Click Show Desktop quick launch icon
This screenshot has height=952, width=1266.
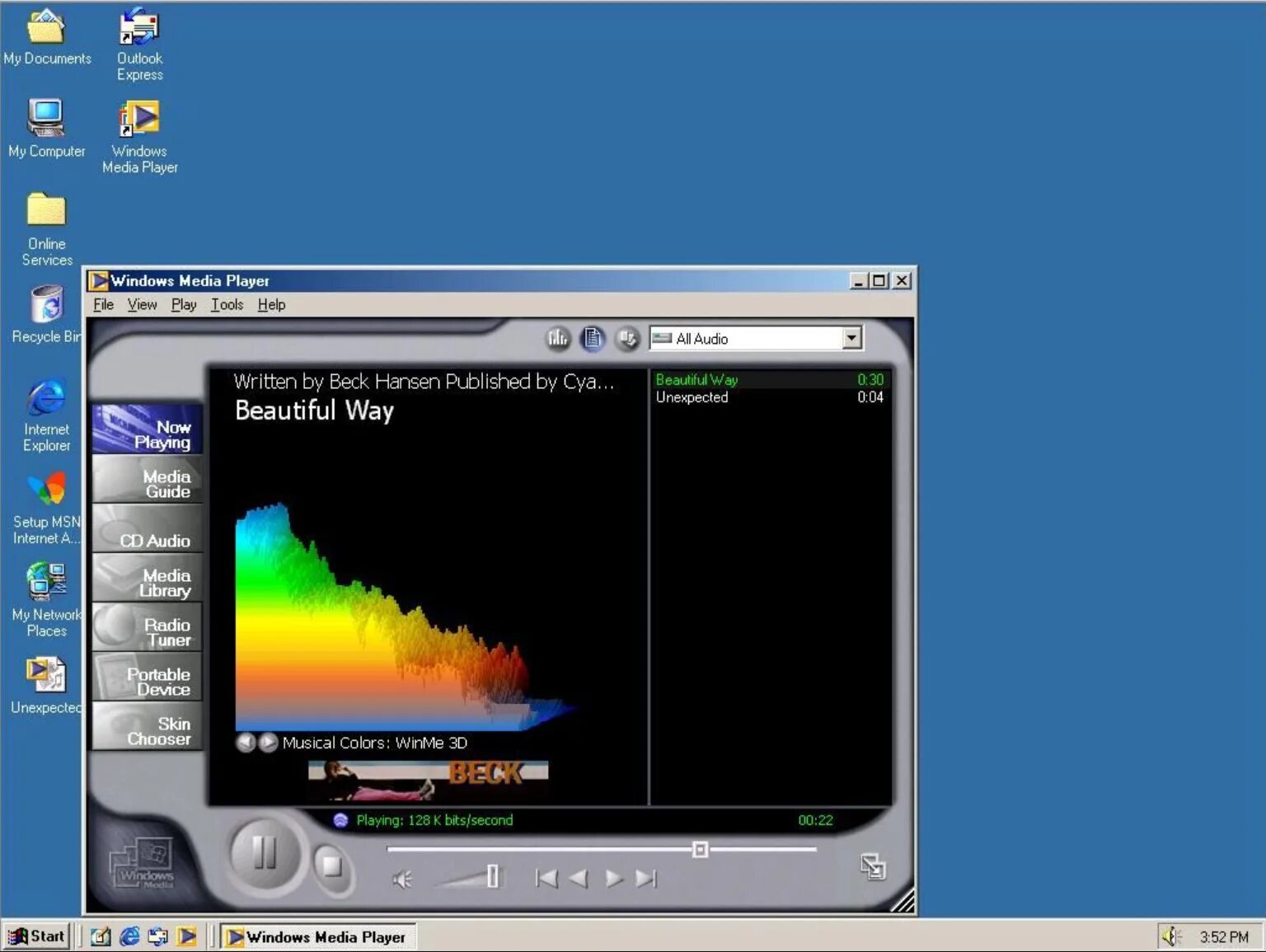tap(101, 936)
